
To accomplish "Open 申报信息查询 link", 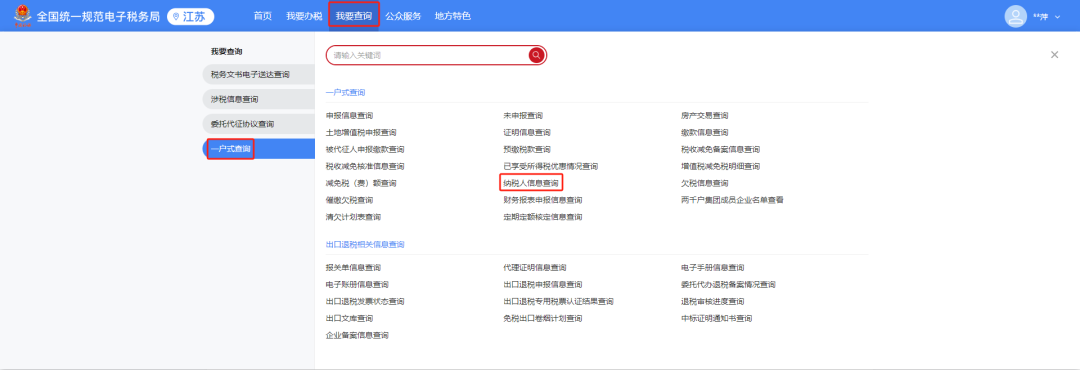I will pyautogui.click(x=349, y=115).
